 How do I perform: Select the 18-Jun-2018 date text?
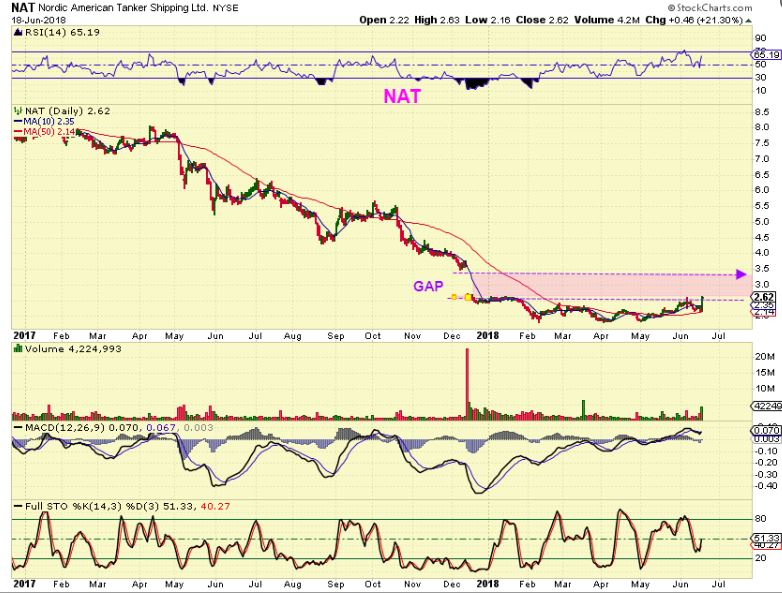(x=36, y=20)
